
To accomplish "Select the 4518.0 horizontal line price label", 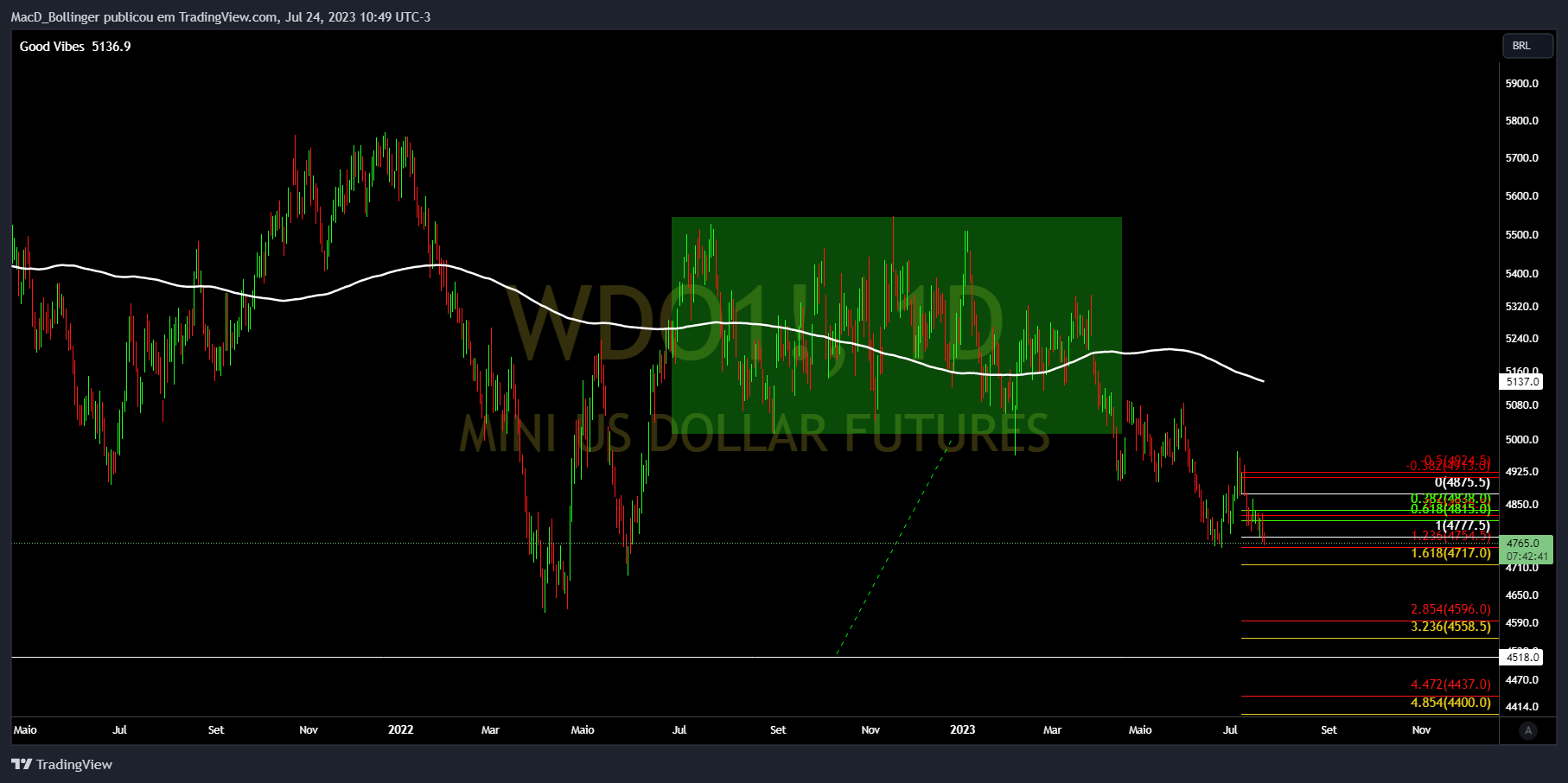I will coord(1522,657).
